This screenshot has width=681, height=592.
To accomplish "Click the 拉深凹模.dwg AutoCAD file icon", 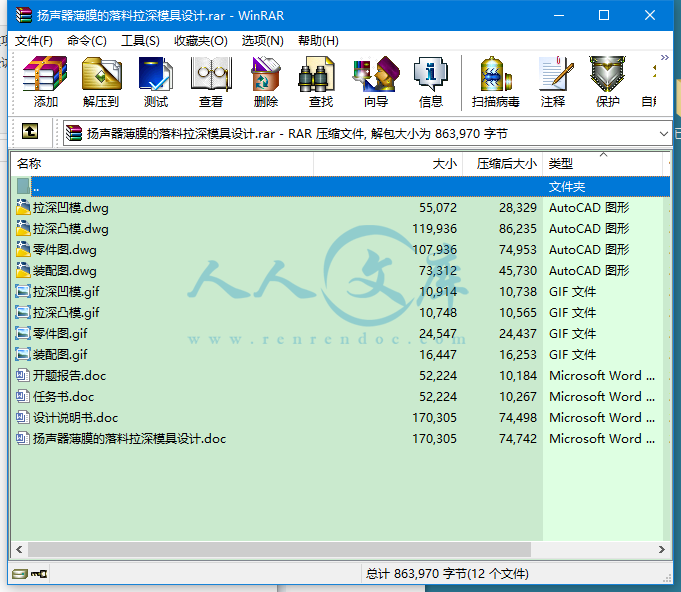I will [23, 207].
